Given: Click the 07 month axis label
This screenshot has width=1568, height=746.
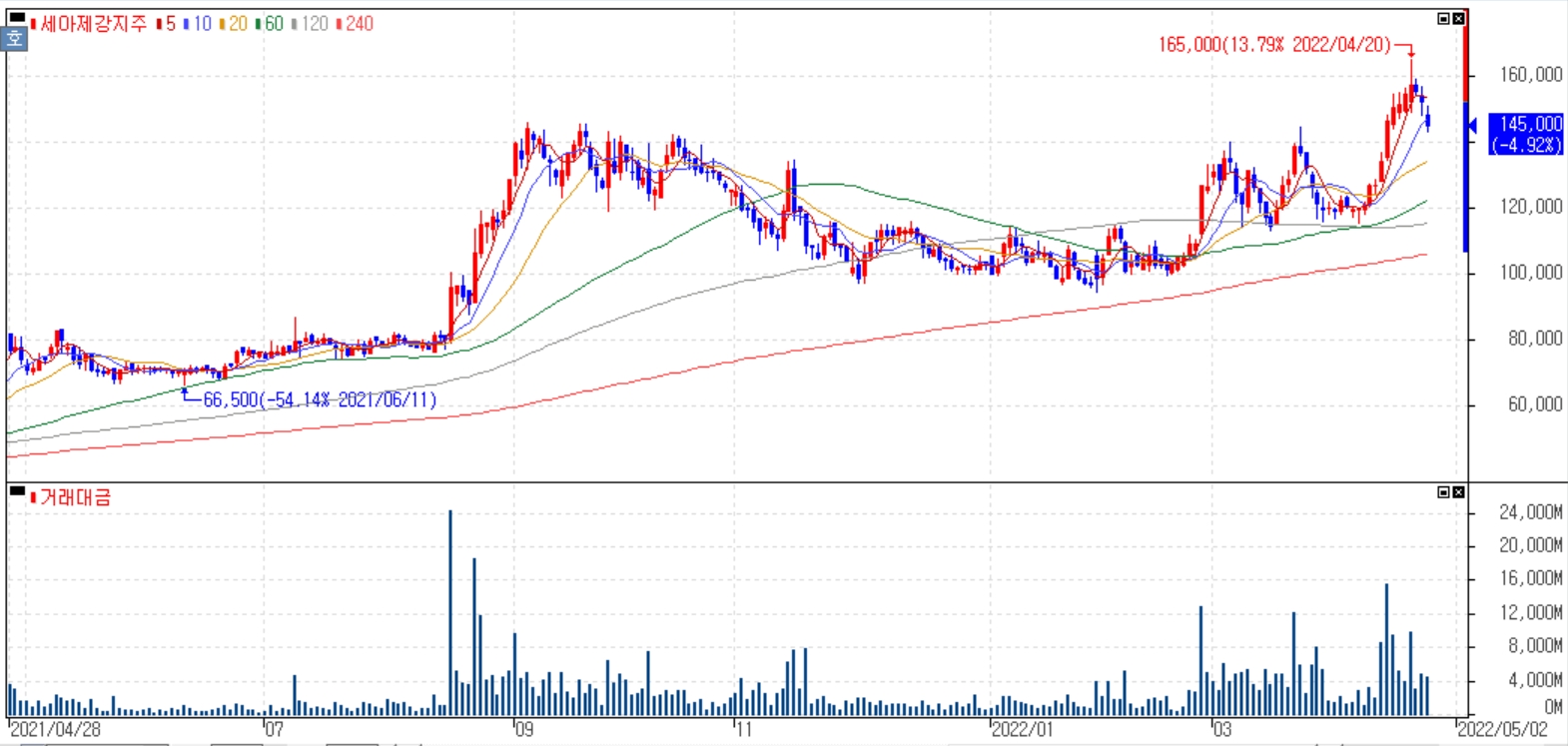Looking at the screenshot, I should (x=275, y=729).
